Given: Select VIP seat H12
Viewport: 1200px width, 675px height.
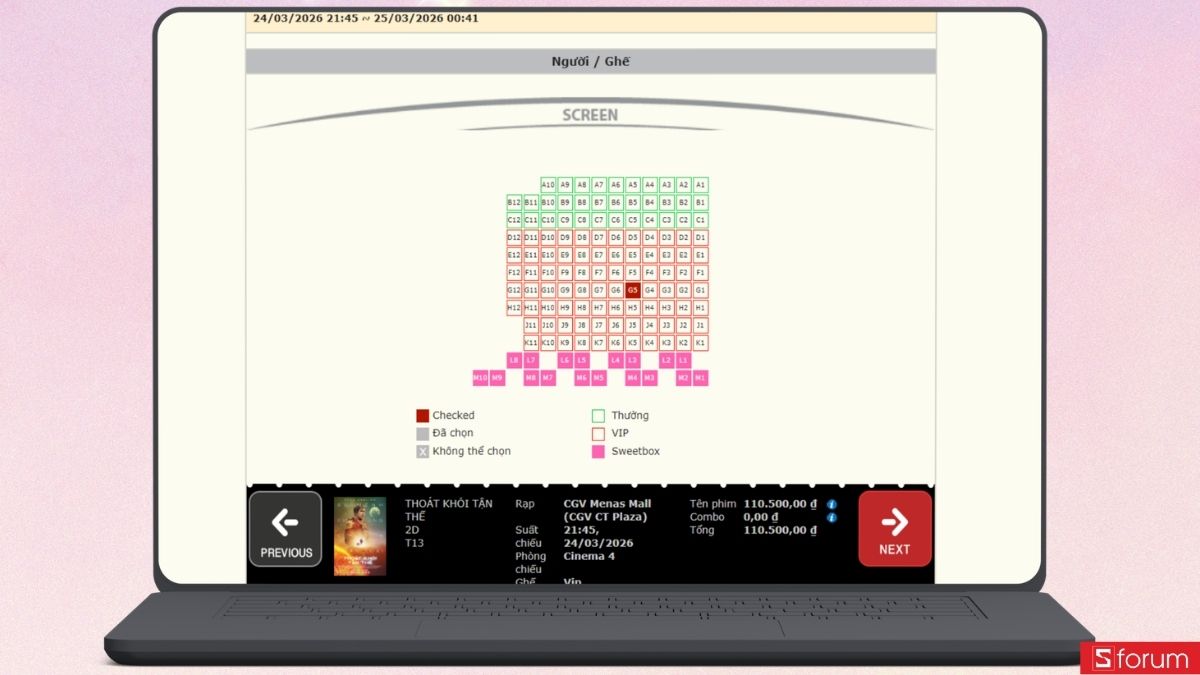Looking at the screenshot, I should coord(514,307).
